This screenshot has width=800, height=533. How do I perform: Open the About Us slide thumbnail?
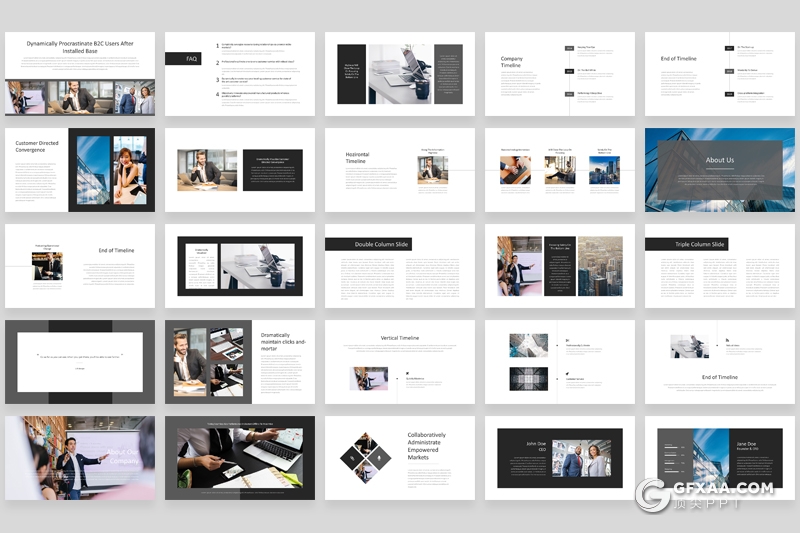tap(719, 169)
